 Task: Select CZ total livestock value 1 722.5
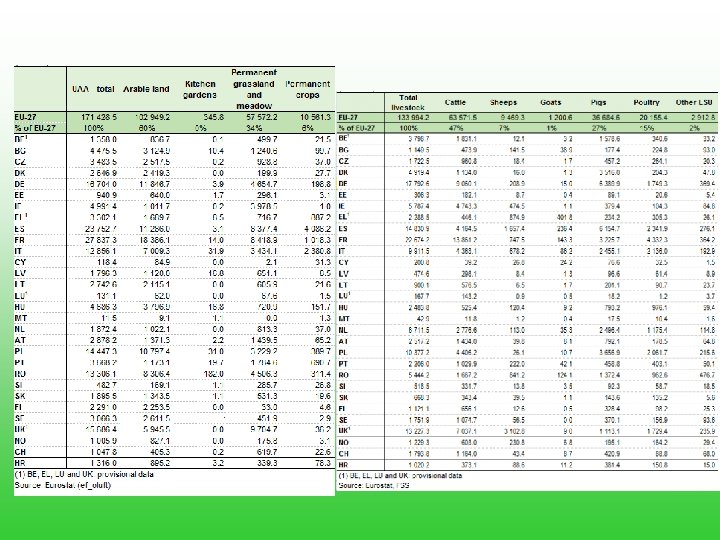point(419,161)
